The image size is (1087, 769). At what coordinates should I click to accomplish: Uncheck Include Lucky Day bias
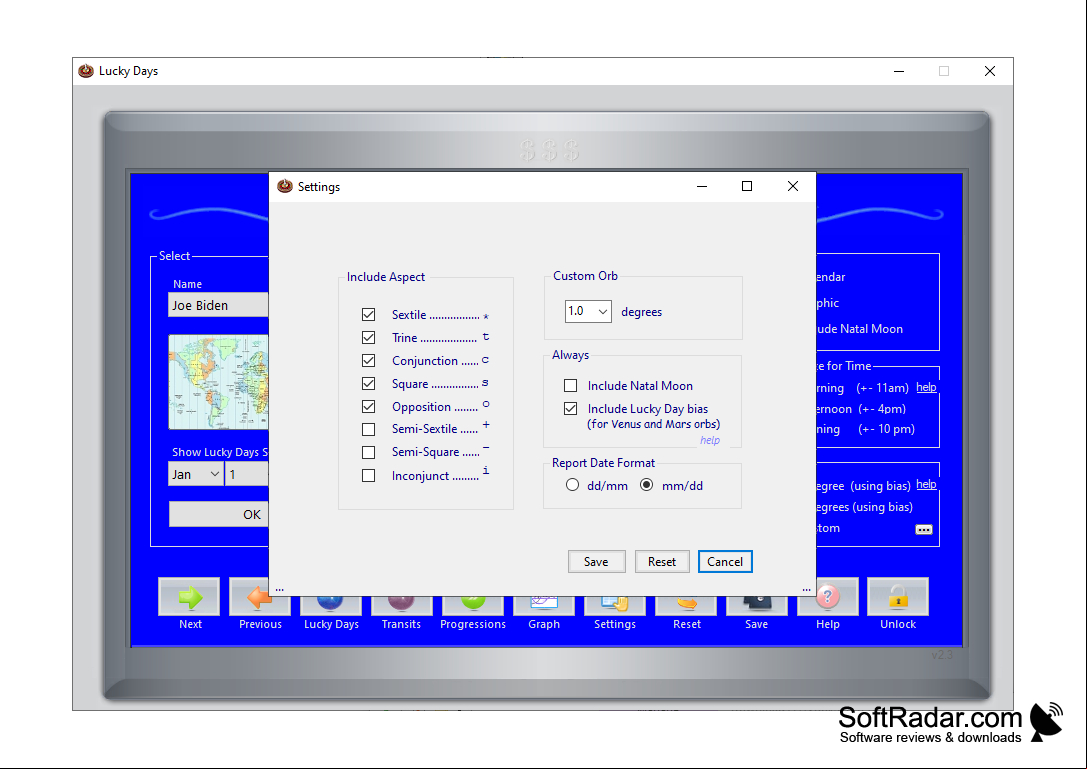pos(571,408)
